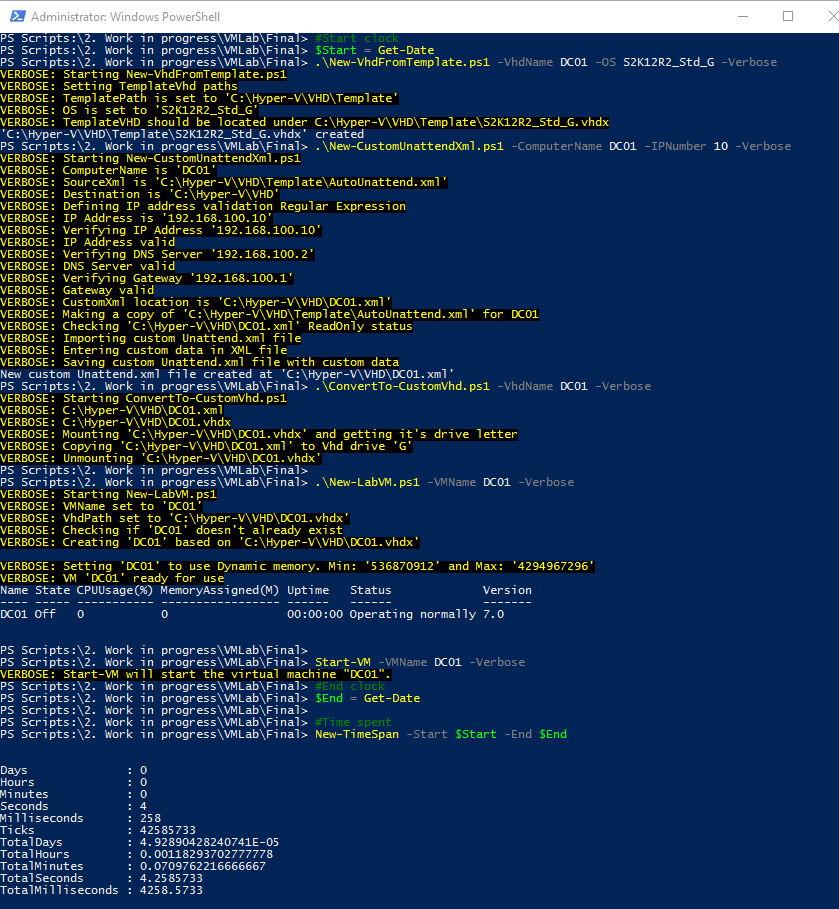839x909 pixels.
Task: Minimize the PowerShell window
Action: coord(743,16)
